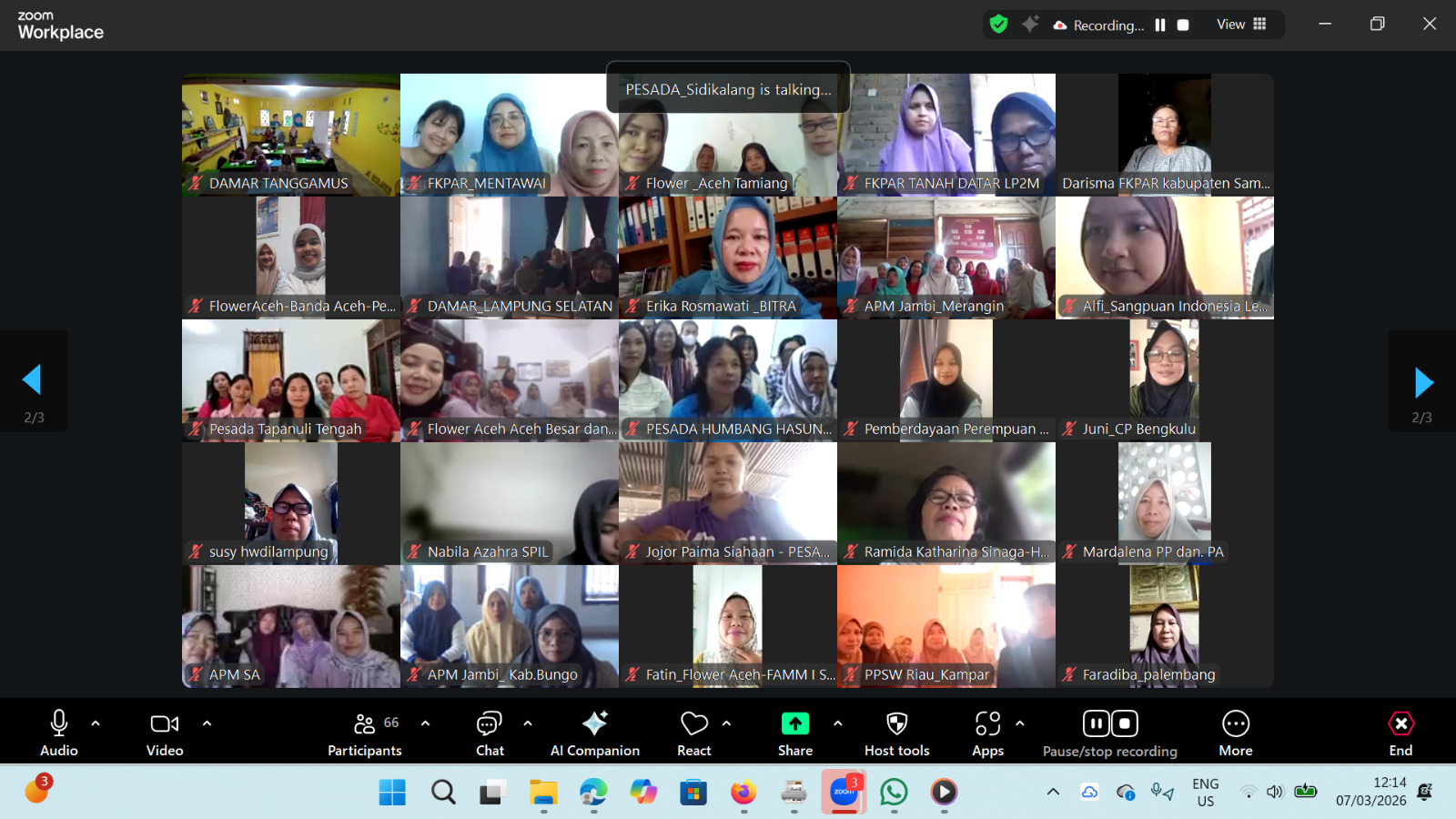Open the Chat panel
Screen dimensions: 1456x819
point(490,733)
